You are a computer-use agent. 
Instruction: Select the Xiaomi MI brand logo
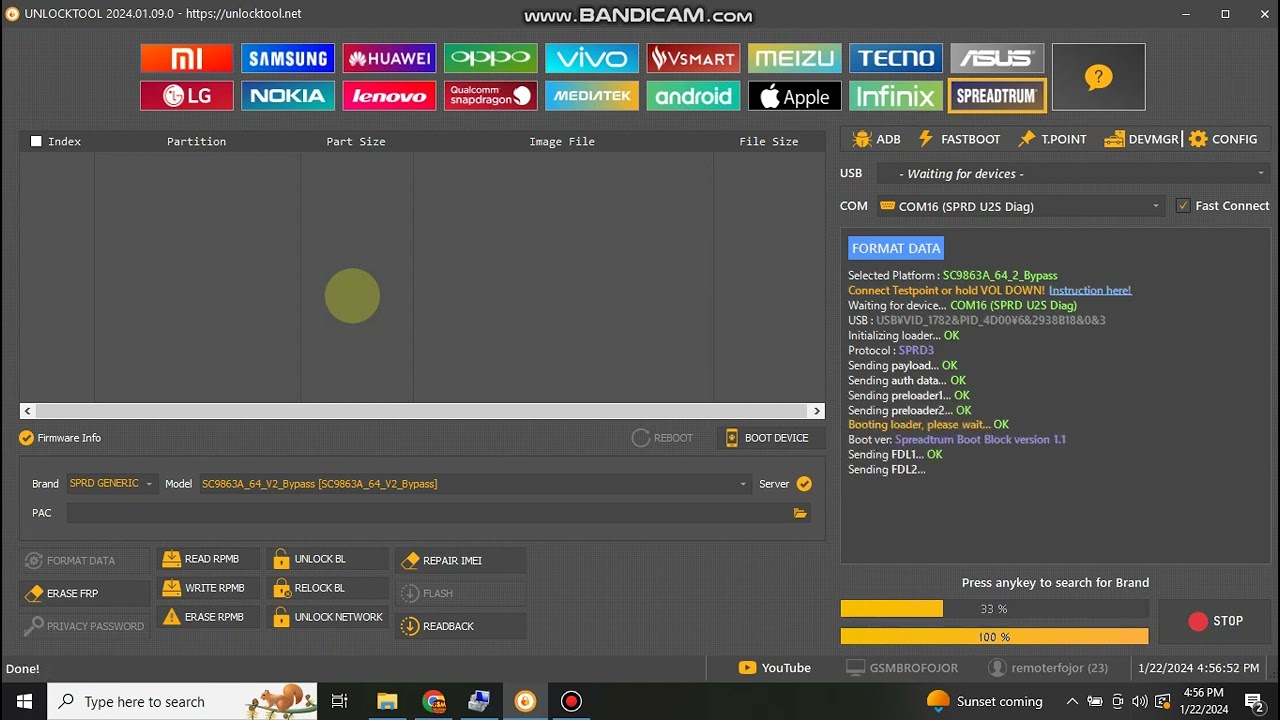pos(186,58)
